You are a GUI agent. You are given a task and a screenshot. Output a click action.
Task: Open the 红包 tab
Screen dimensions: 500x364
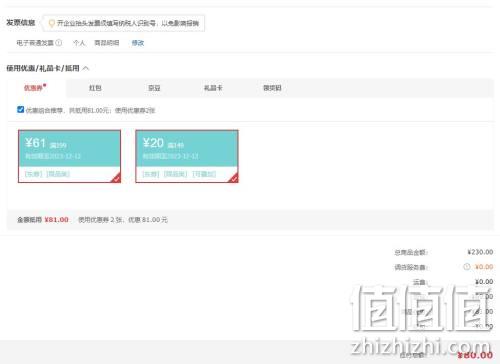click(x=95, y=88)
